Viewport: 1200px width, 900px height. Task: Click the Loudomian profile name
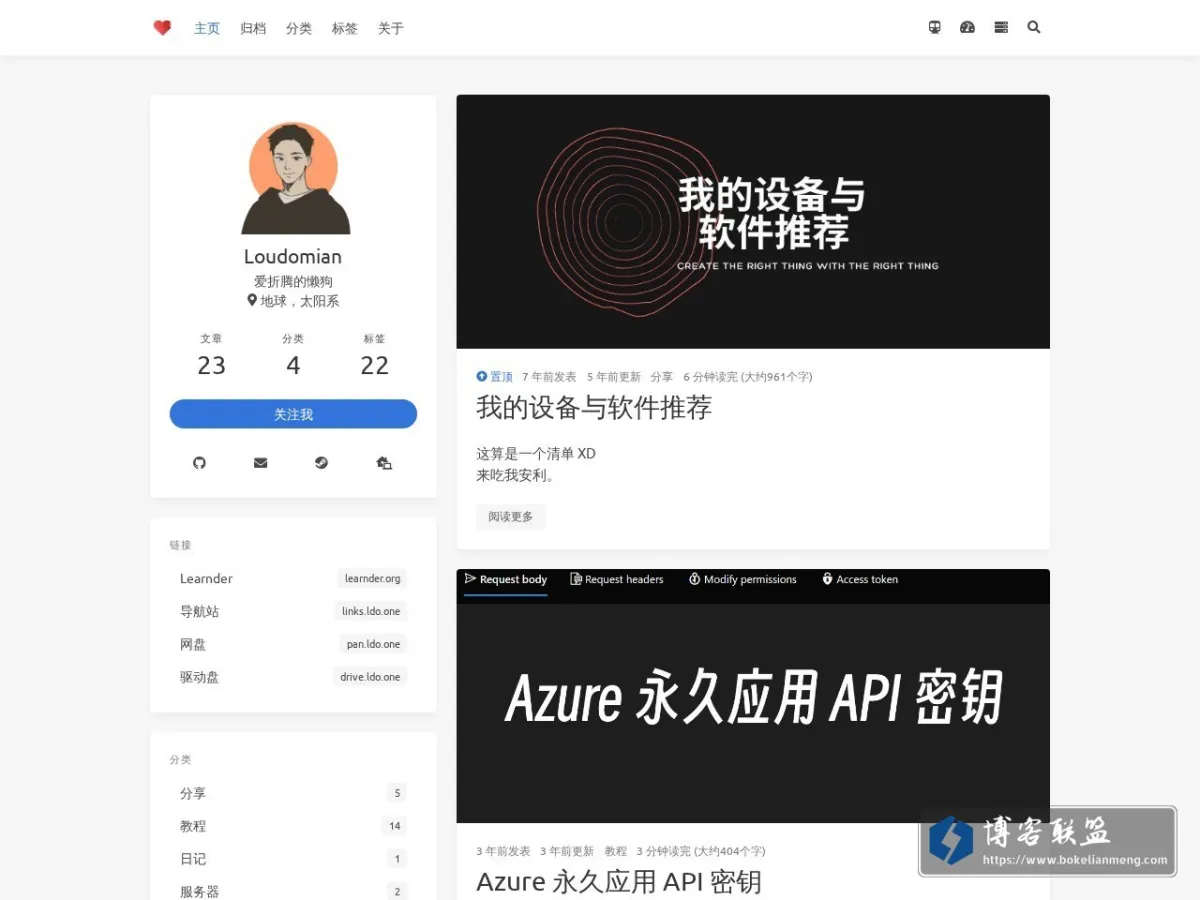point(293,257)
